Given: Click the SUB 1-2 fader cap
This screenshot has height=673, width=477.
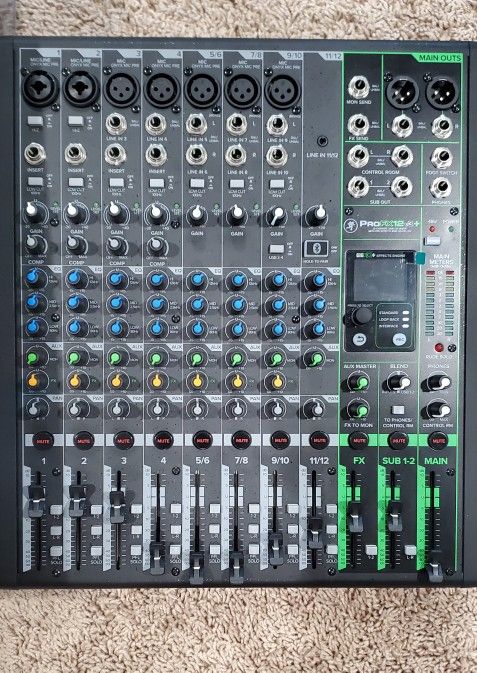Looking at the screenshot, I should pos(395,517).
